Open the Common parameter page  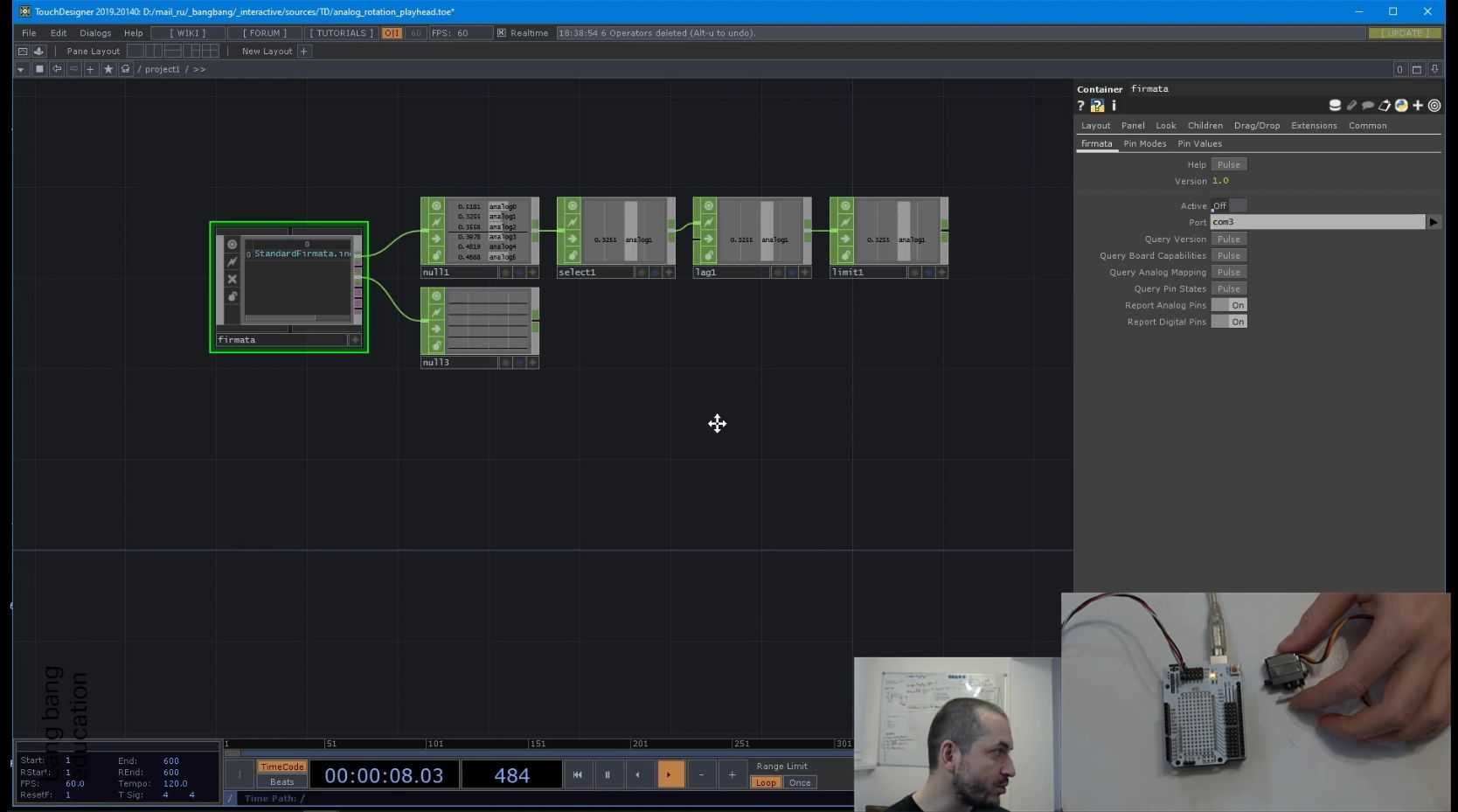click(1367, 126)
